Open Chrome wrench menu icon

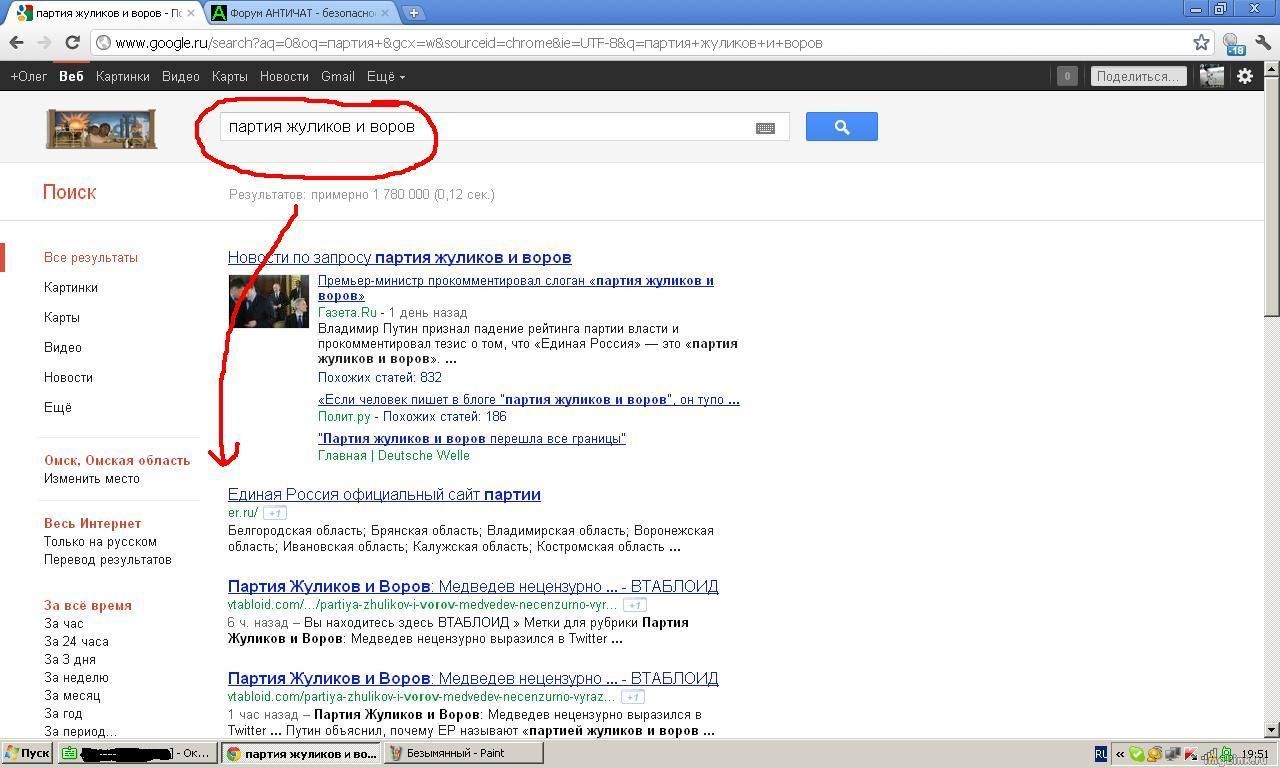point(1263,43)
